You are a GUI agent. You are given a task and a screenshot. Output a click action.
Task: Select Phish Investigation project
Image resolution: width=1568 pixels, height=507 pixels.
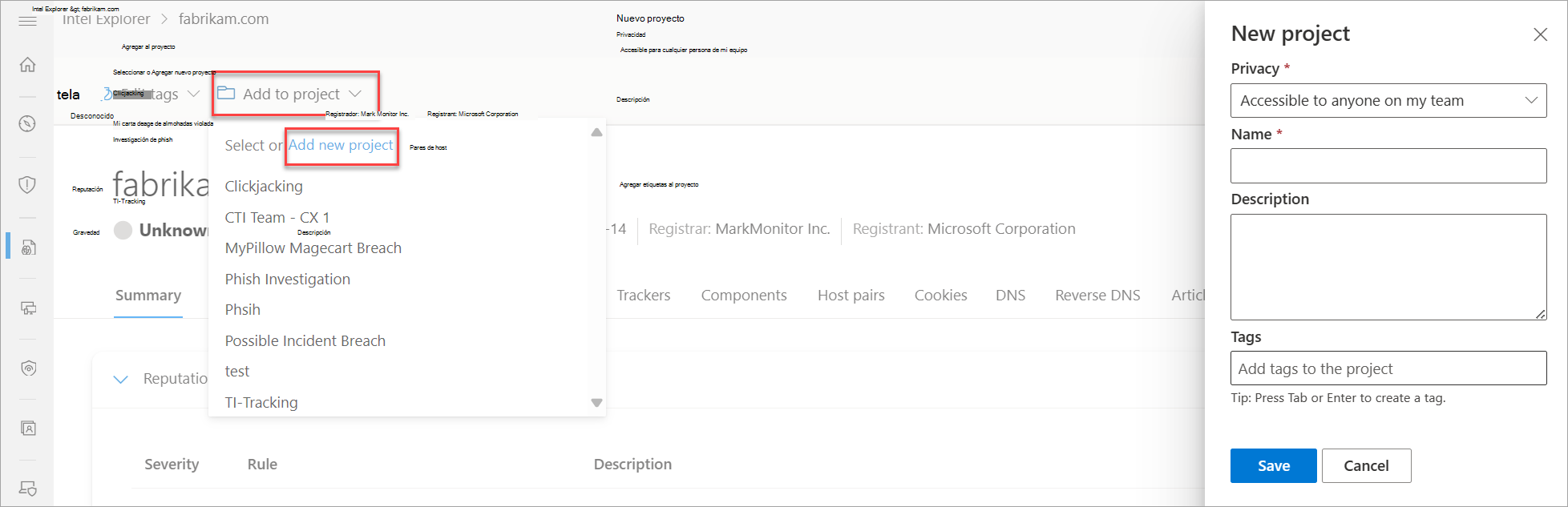287,280
